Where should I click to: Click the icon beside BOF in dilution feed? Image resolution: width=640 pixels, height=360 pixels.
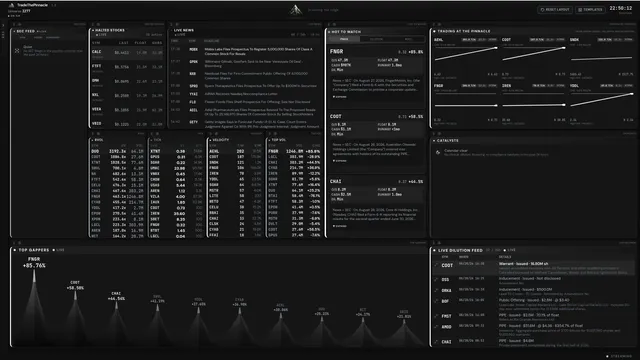click(x=436, y=301)
